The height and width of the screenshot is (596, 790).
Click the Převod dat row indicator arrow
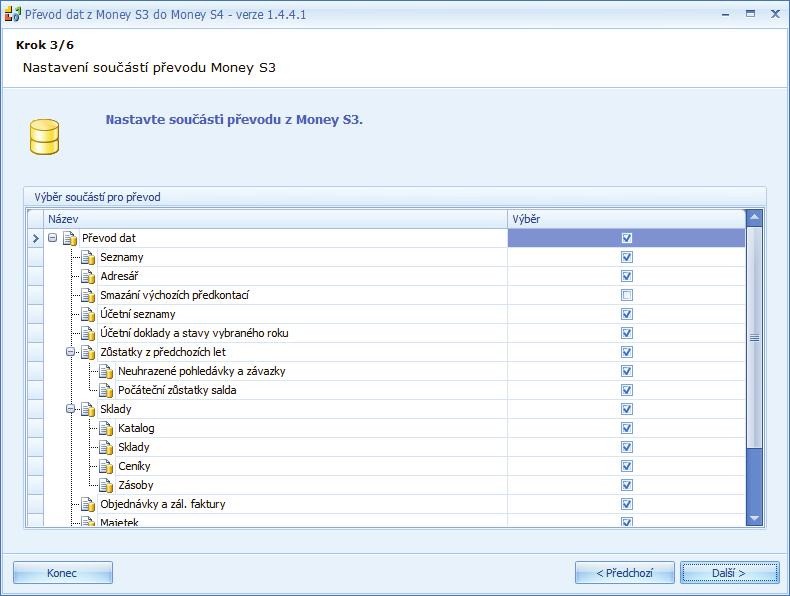(35, 238)
